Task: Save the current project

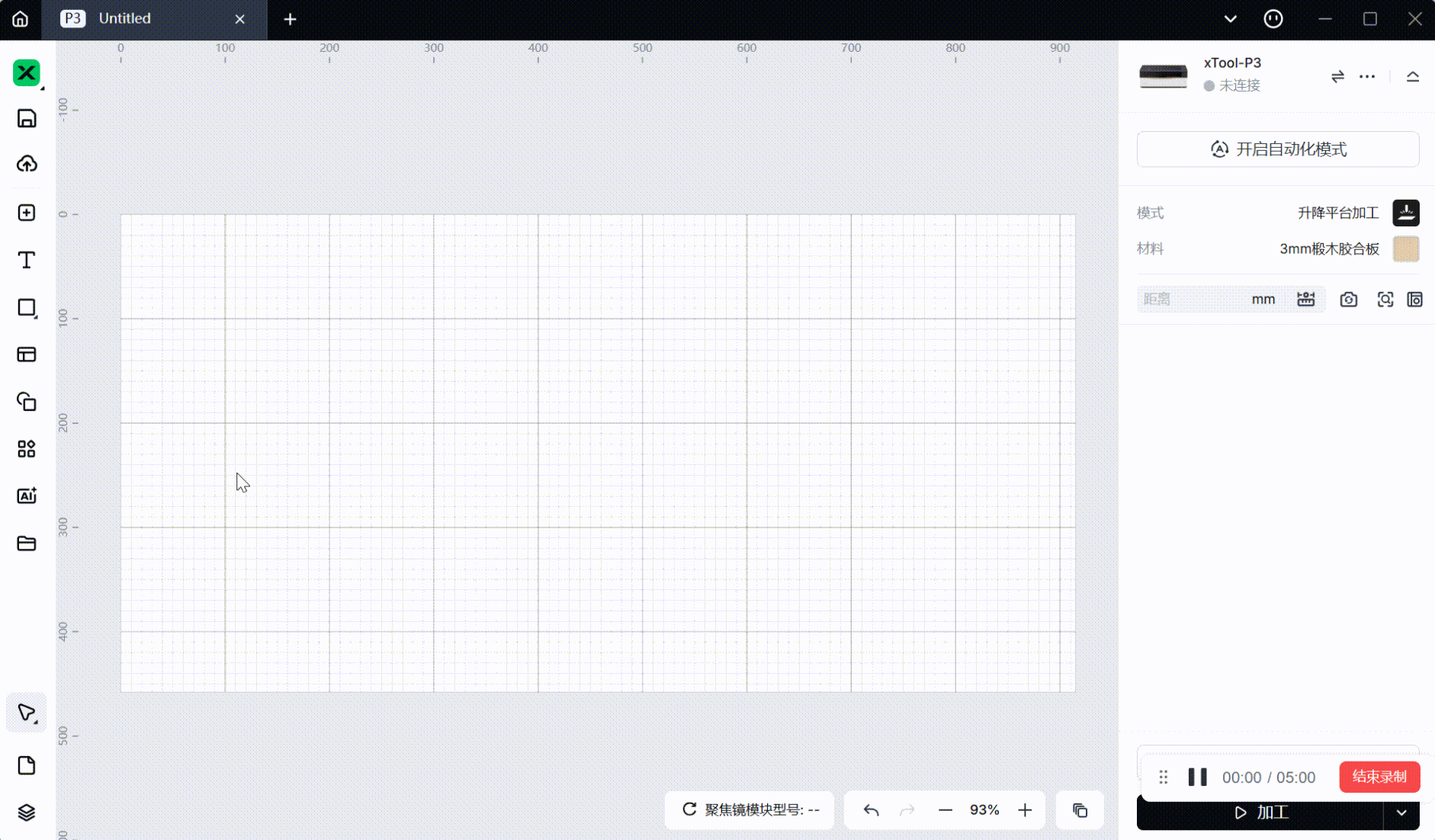Action: click(x=26, y=119)
